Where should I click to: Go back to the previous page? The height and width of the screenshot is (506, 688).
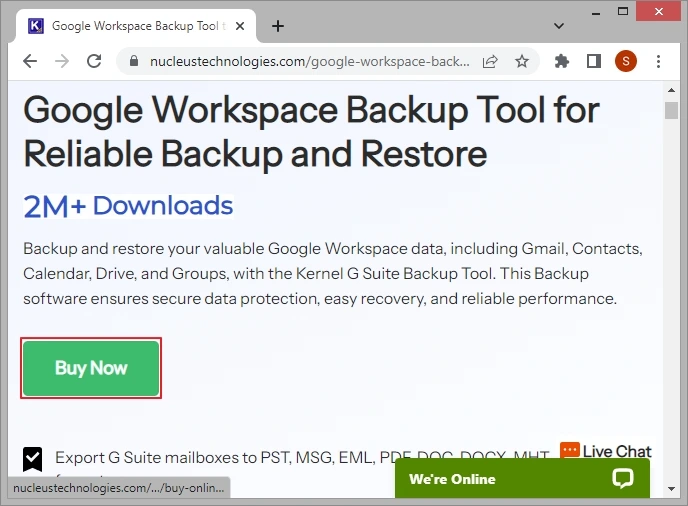coord(30,61)
